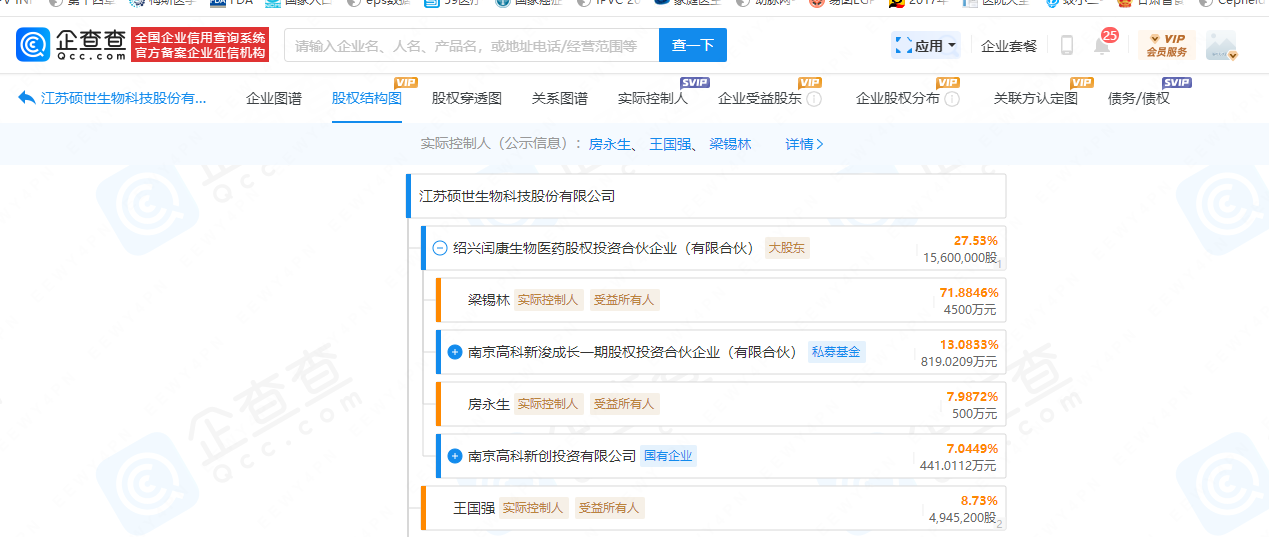Viewport: 1269px width, 537px height.
Task: Click 受益所有人 tag on 房永生 row
Action: click(624, 404)
